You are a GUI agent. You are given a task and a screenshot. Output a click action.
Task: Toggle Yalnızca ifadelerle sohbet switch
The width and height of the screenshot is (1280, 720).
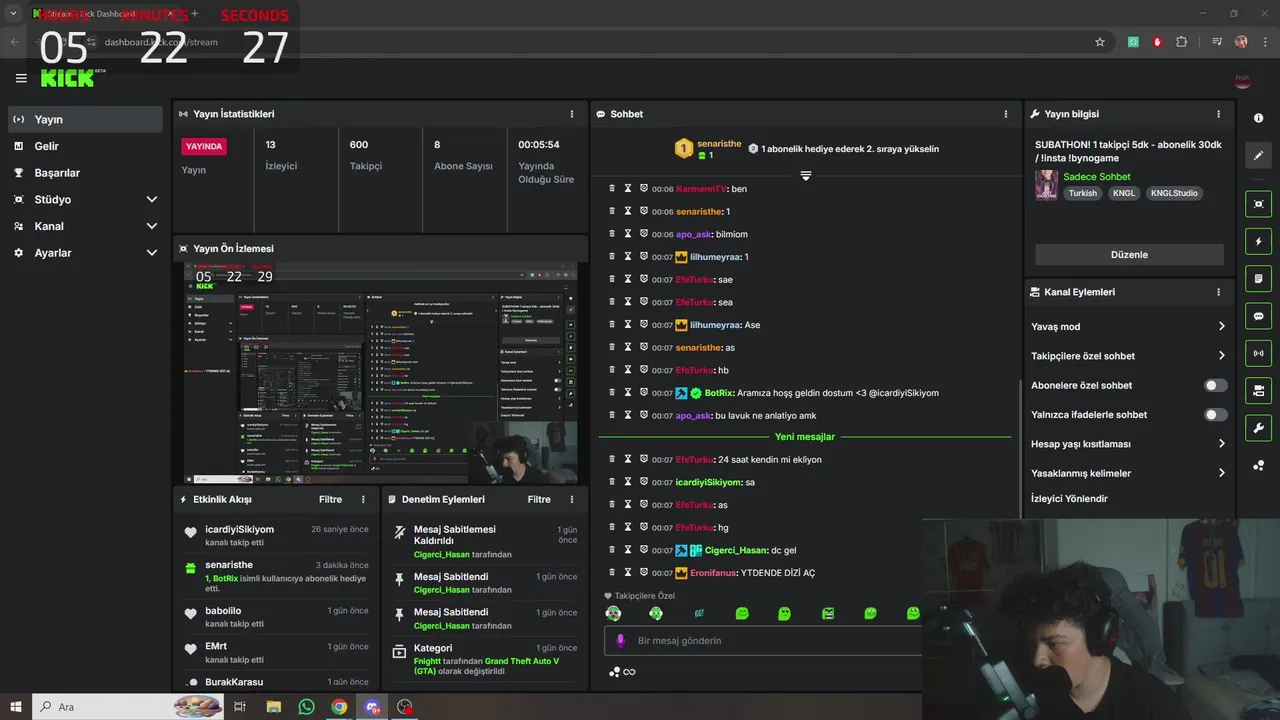coord(1215,414)
